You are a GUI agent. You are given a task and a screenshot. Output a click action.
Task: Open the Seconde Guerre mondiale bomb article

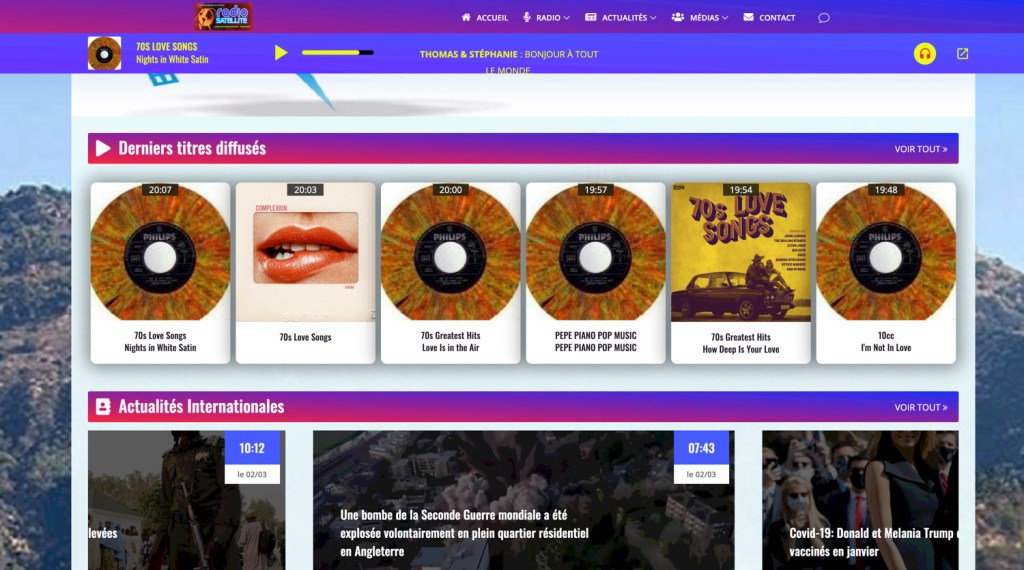(x=465, y=533)
